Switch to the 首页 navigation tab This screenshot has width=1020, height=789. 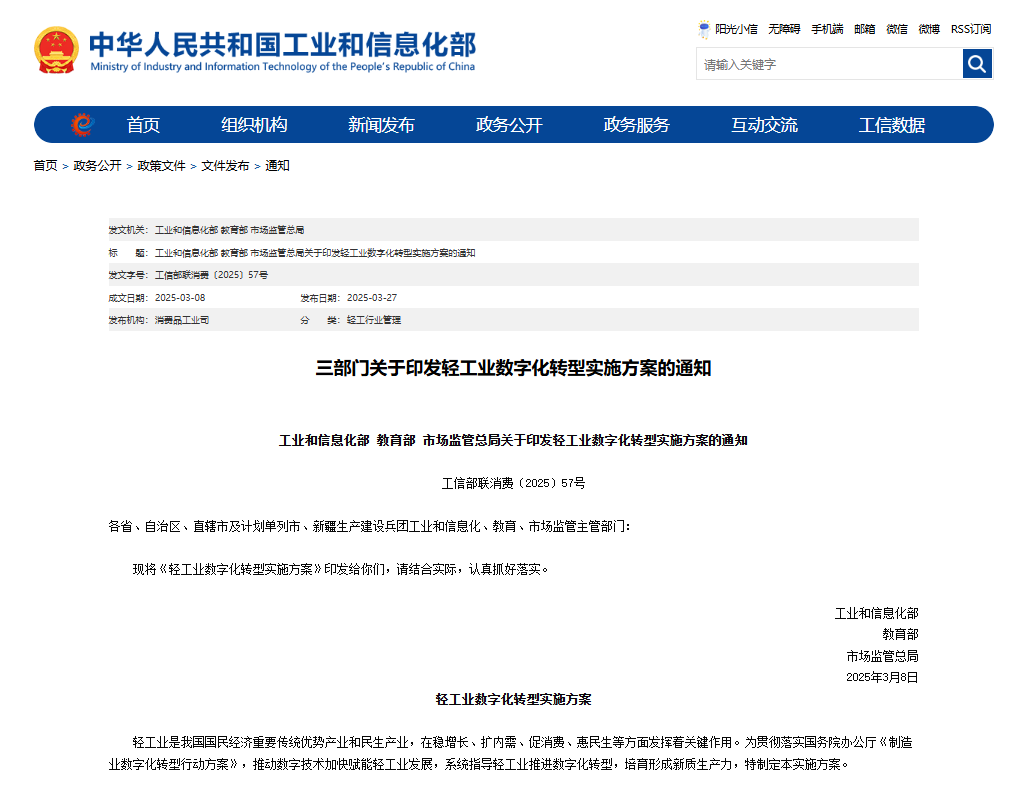143,124
